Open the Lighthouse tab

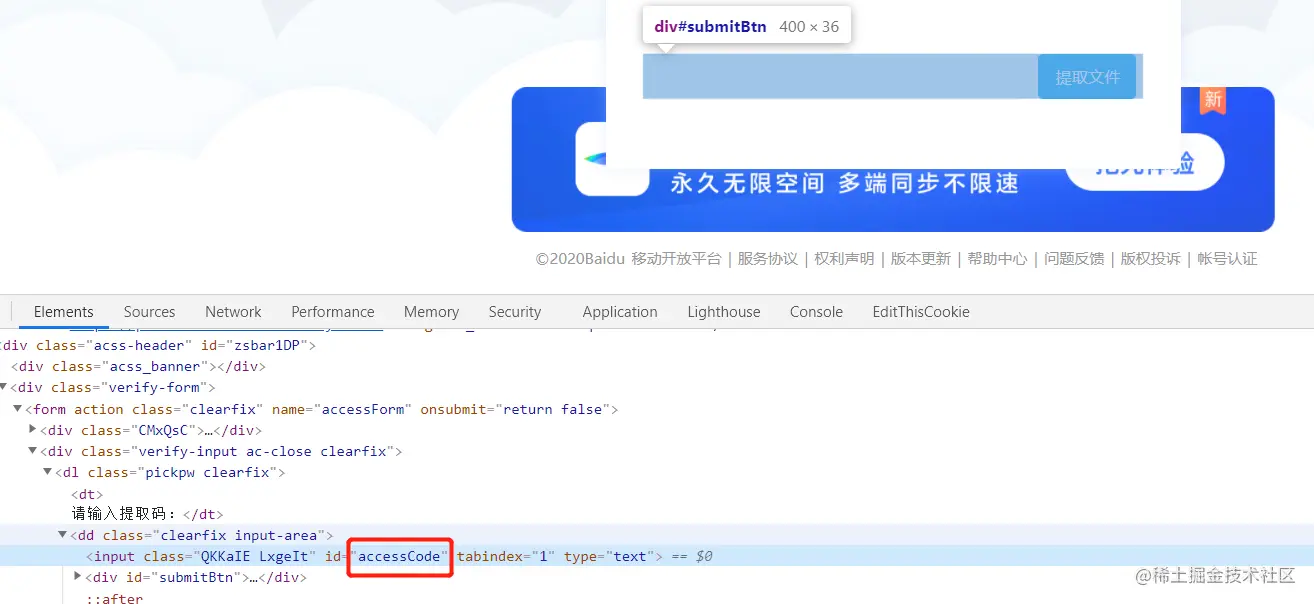(724, 312)
